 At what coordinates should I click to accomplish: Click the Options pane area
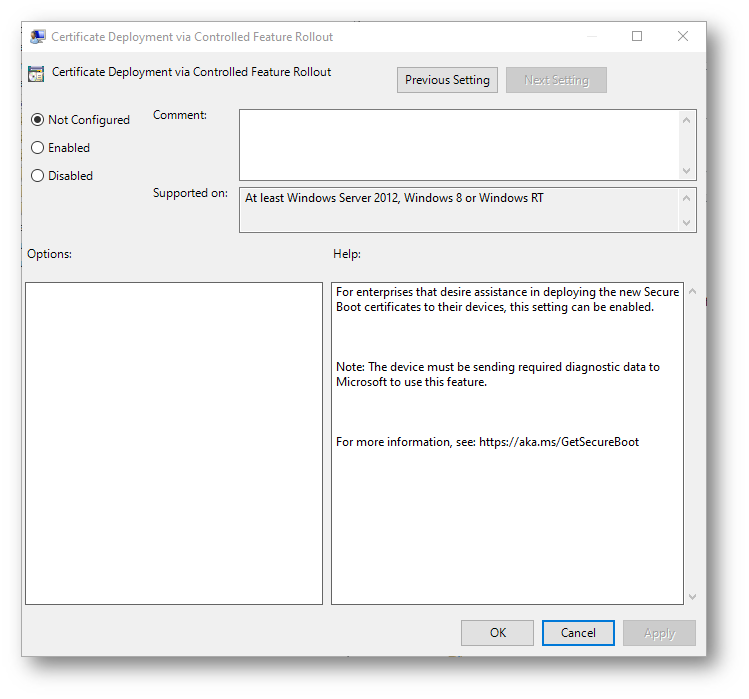pos(174,443)
